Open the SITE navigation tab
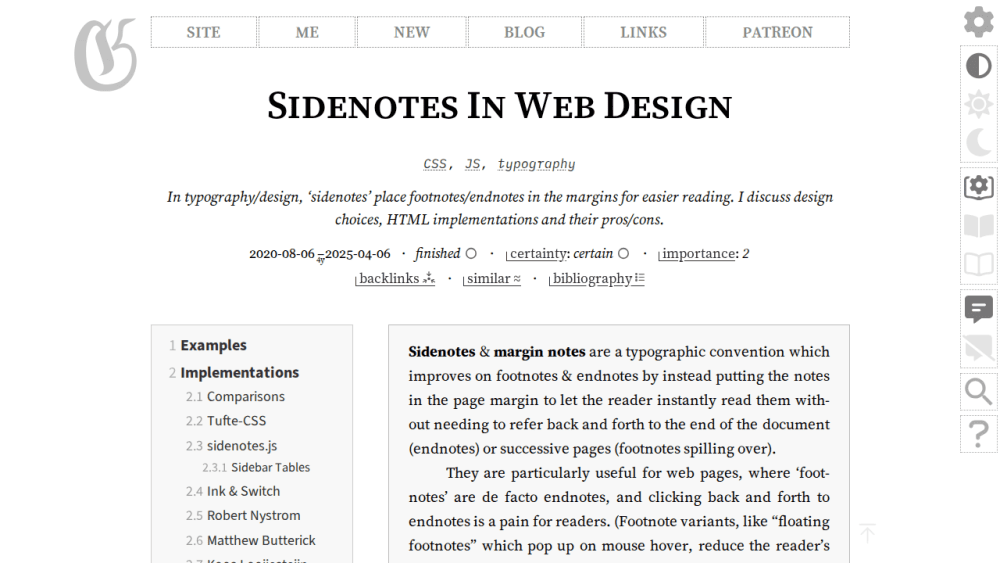The height and width of the screenshot is (563, 1000). (x=203, y=33)
